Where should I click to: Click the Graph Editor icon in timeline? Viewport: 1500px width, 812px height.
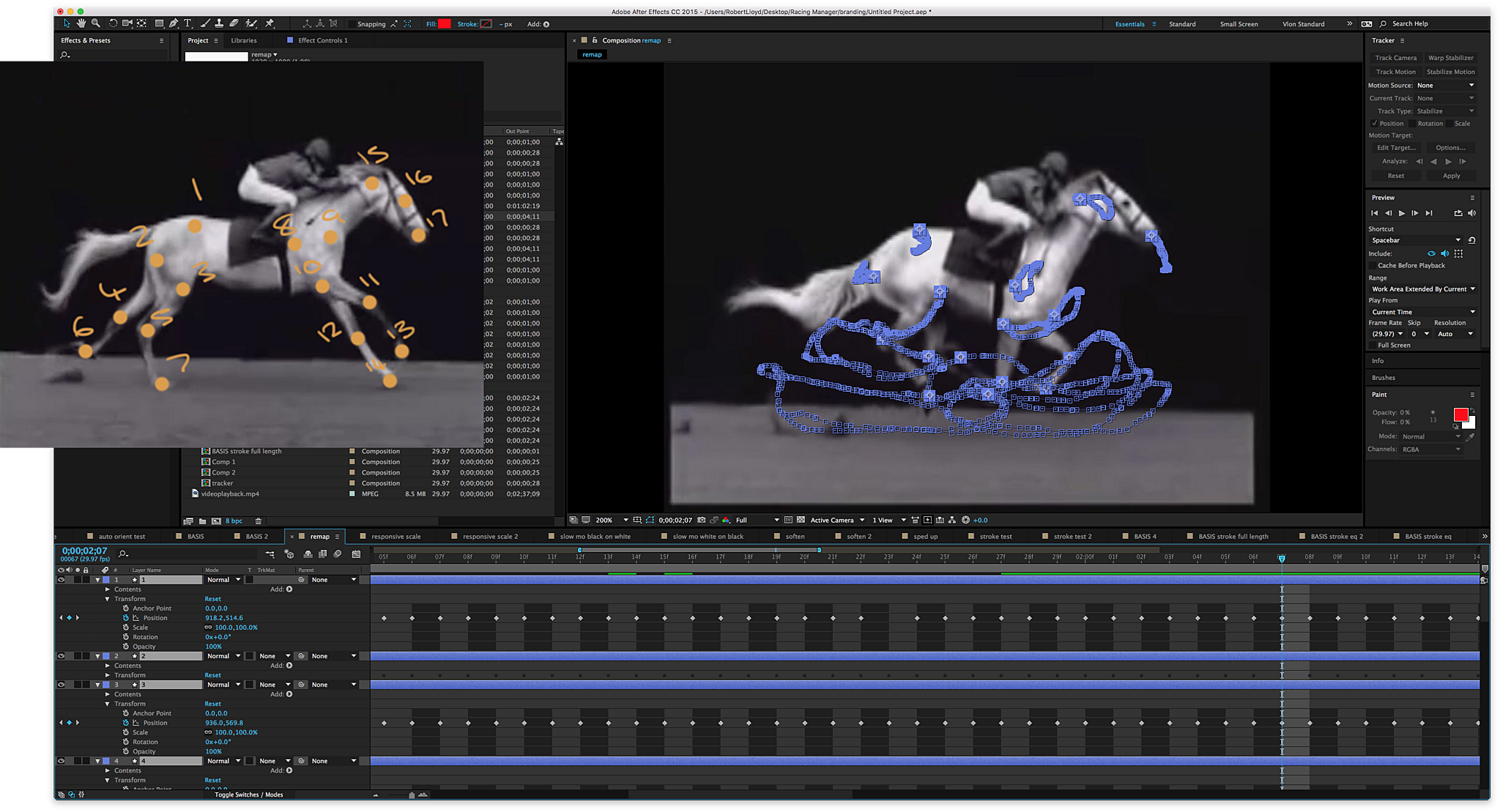coord(356,554)
